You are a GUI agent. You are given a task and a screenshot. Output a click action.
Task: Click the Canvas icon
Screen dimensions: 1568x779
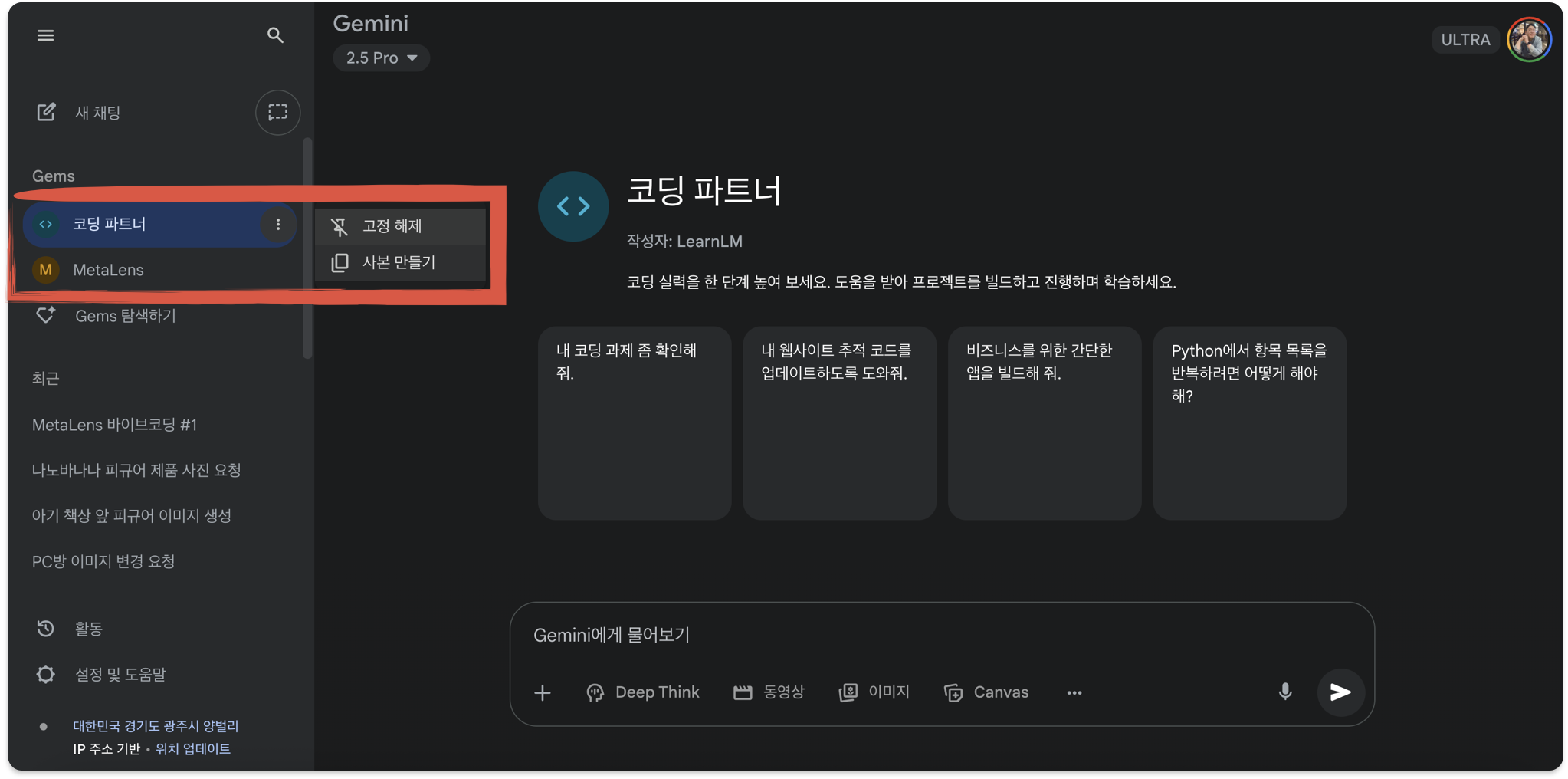pos(953,692)
